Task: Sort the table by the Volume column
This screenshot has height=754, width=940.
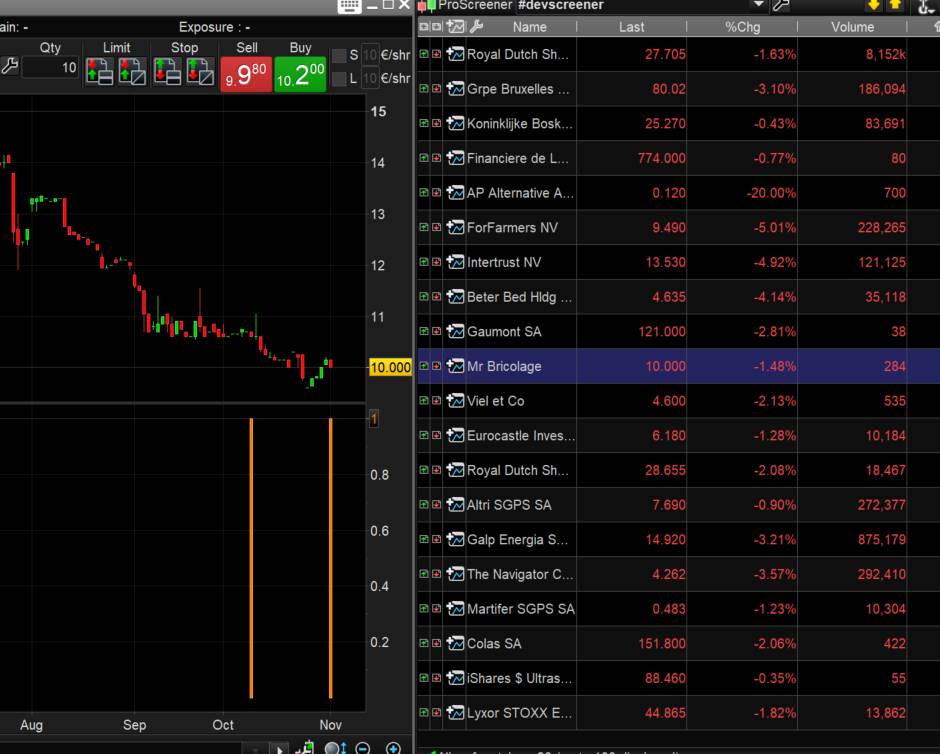Action: click(852, 27)
